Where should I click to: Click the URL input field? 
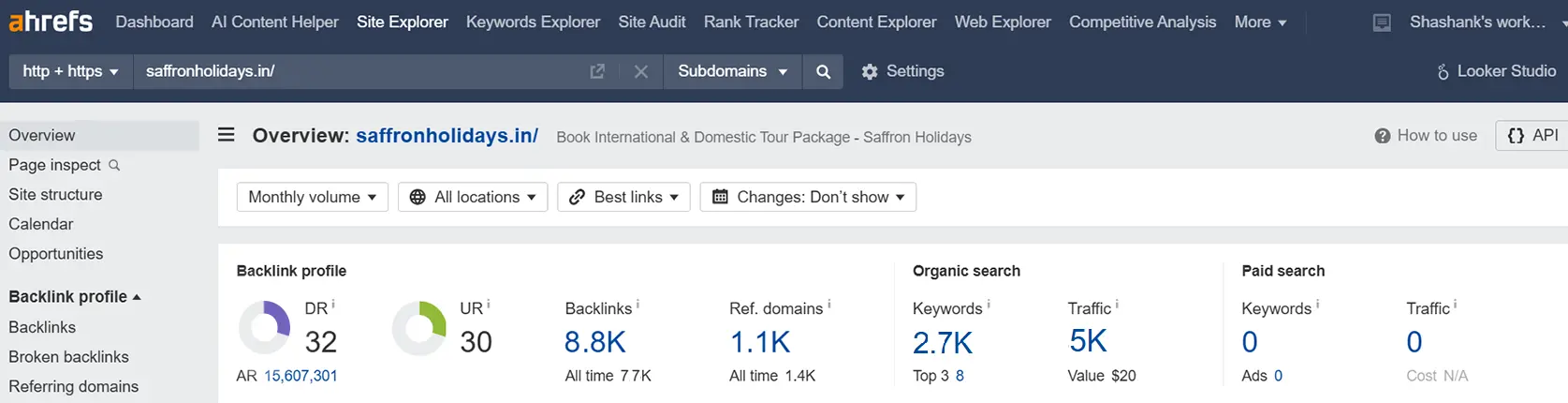pyautogui.click(x=360, y=71)
